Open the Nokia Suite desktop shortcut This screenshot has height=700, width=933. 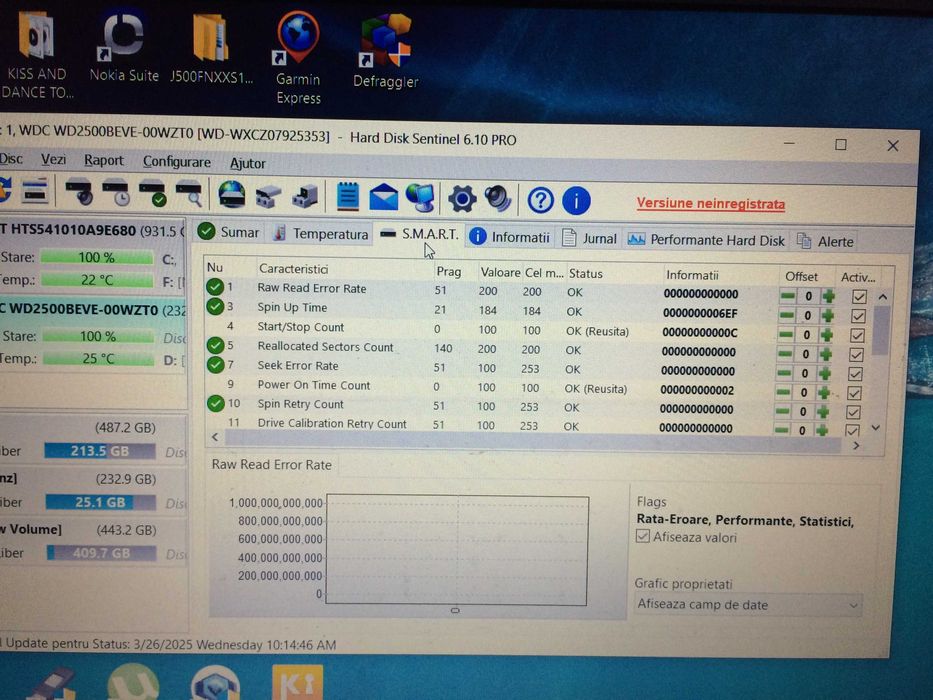tap(124, 48)
